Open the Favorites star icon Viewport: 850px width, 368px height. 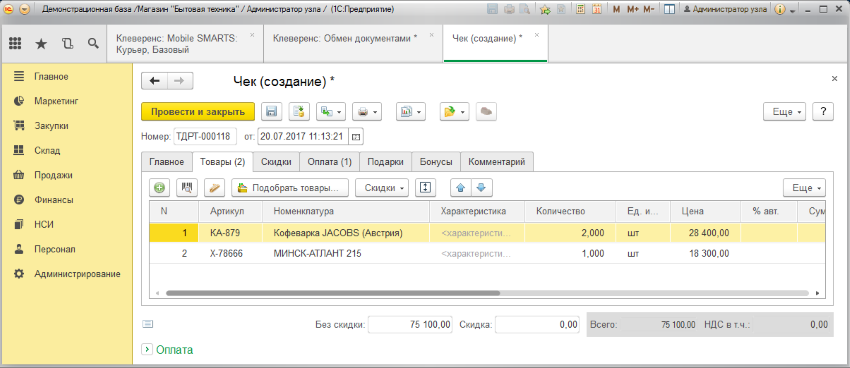41,44
